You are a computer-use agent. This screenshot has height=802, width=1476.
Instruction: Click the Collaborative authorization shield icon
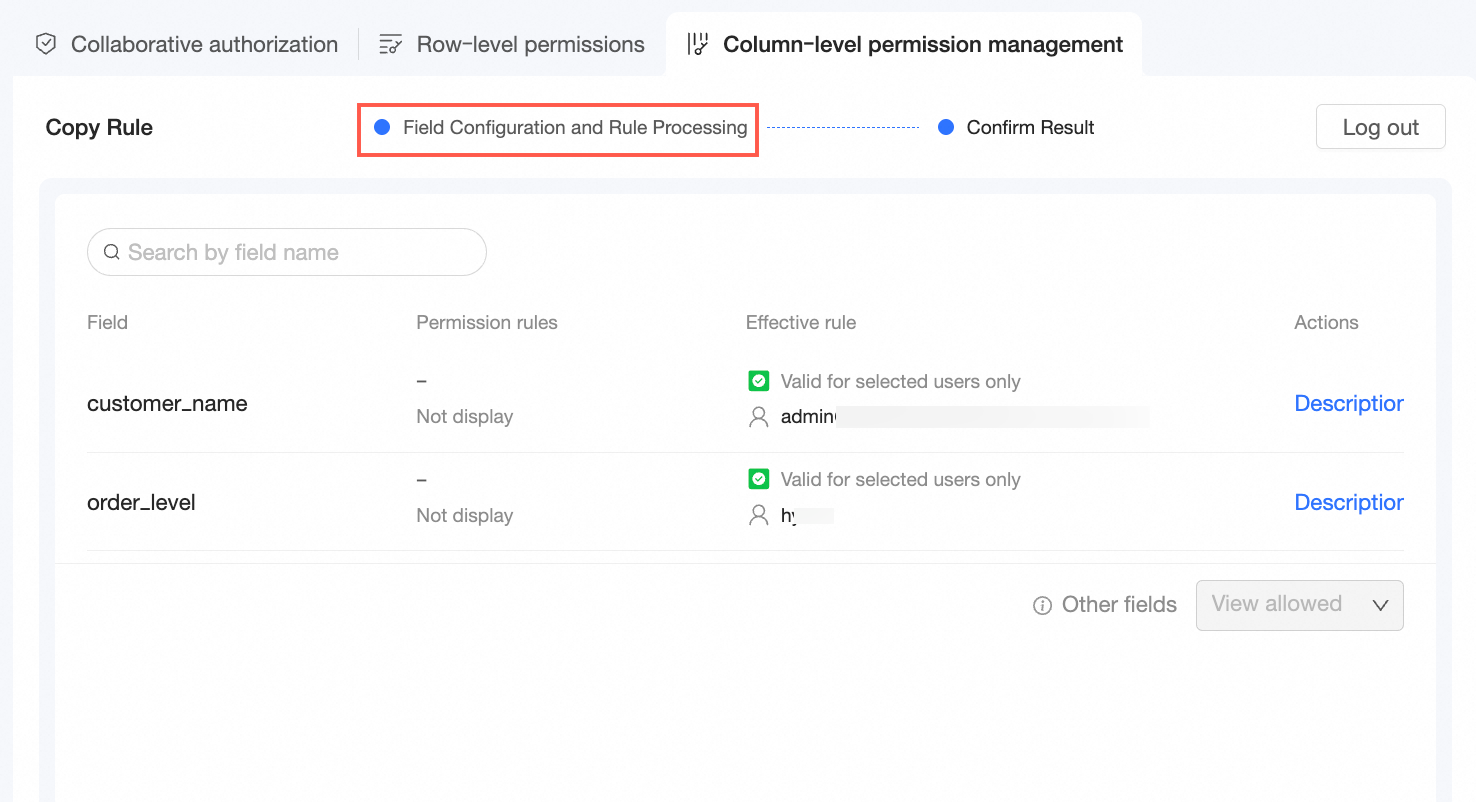click(46, 45)
